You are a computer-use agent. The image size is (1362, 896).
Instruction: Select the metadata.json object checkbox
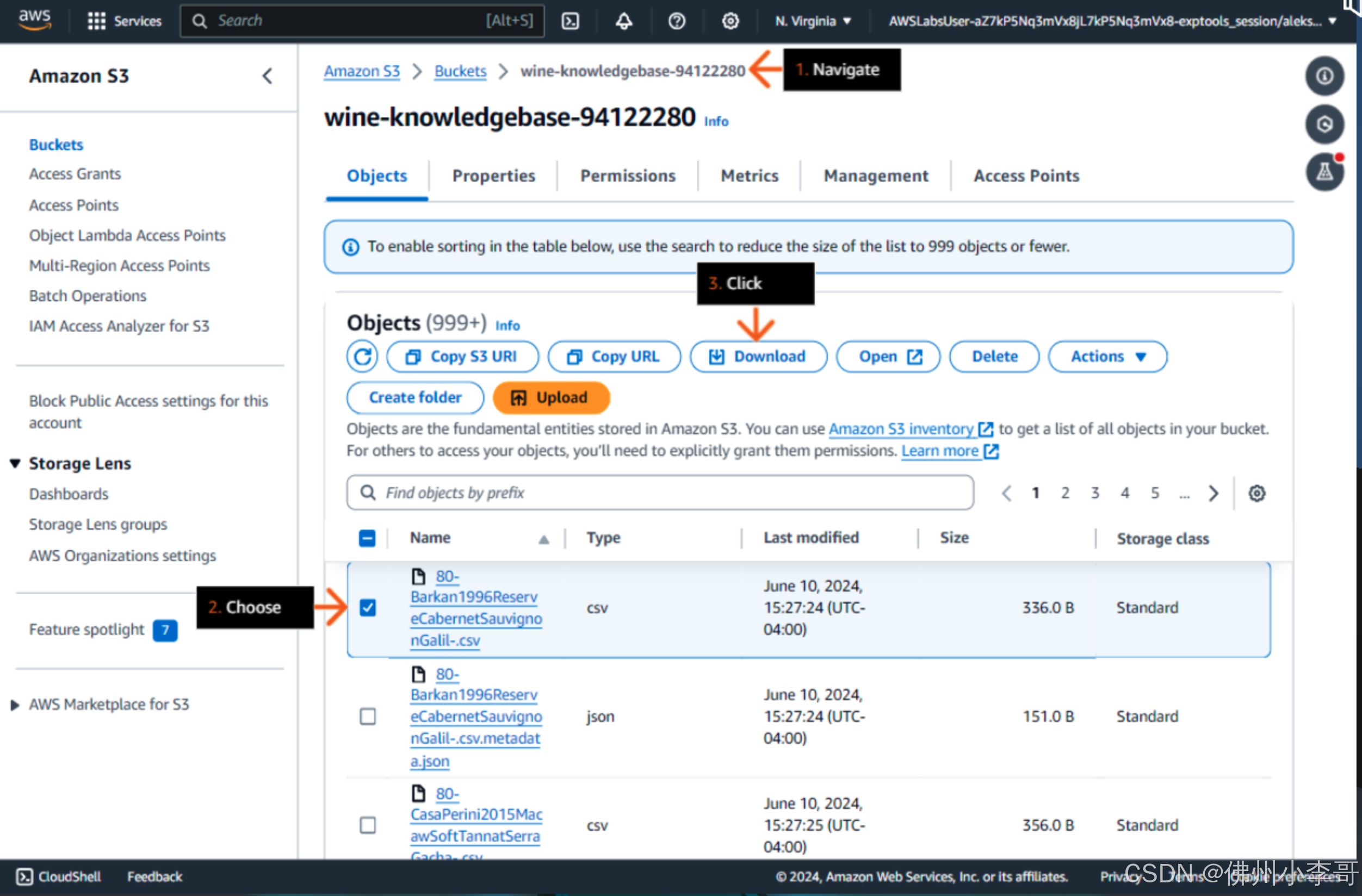(x=367, y=717)
